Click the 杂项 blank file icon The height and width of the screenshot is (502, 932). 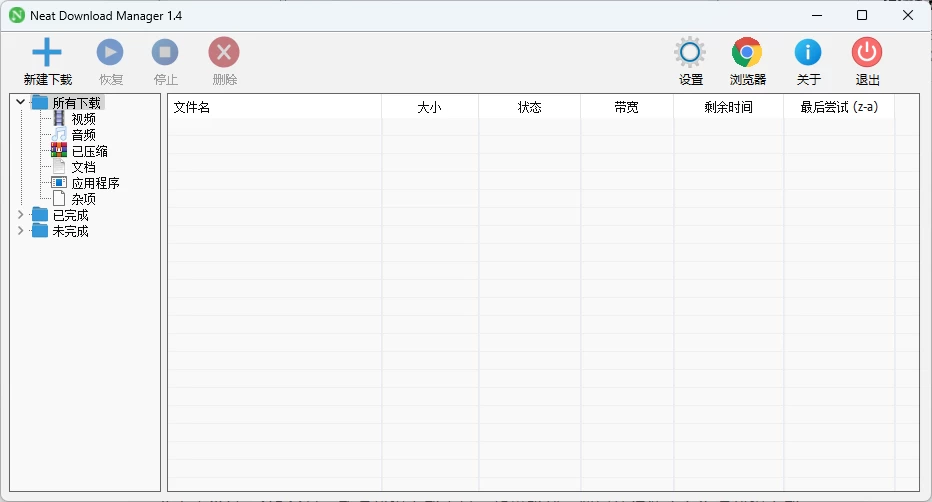[59, 198]
